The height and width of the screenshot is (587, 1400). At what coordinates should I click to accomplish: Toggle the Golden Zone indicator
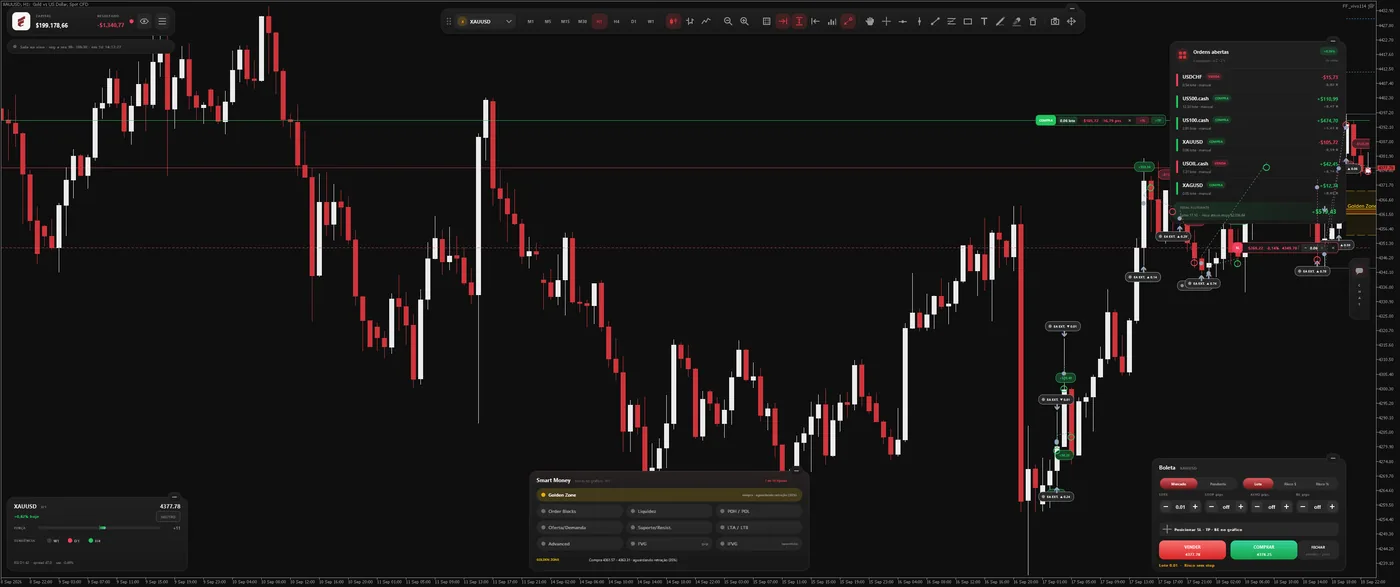pos(669,494)
